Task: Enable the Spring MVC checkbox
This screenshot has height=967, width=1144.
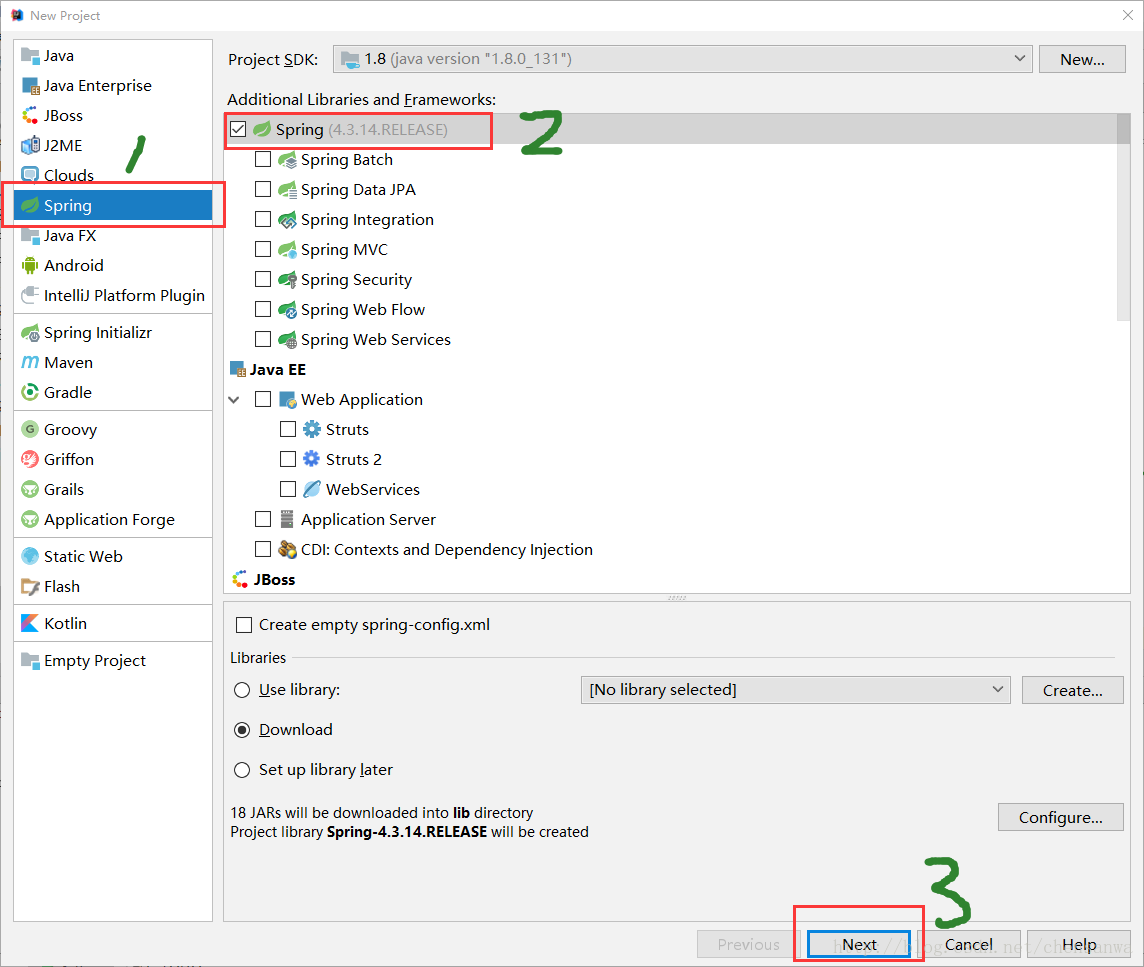Action: pos(263,249)
